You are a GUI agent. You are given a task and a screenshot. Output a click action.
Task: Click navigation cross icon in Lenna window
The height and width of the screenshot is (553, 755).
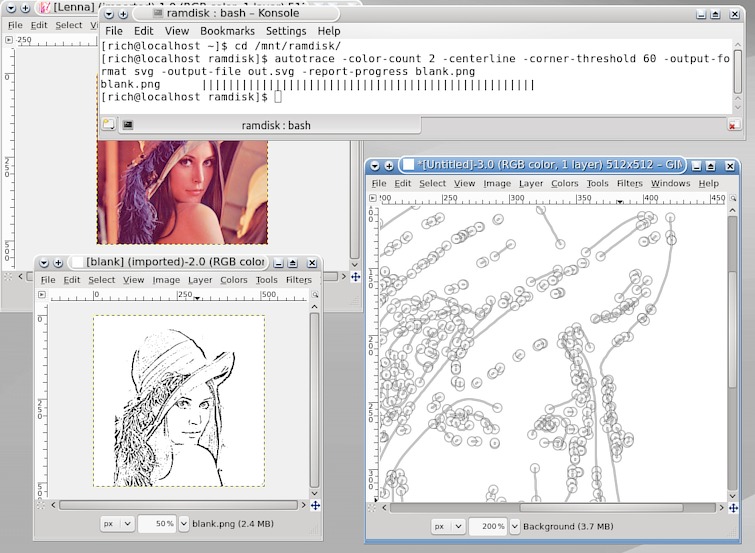pos(355,276)
